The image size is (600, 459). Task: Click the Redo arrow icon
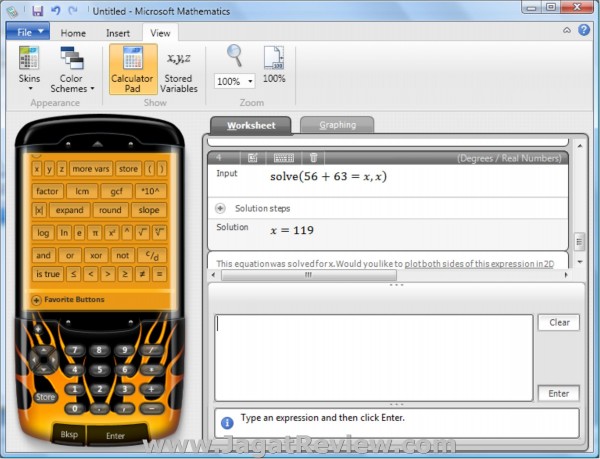[x=73, y=10]
